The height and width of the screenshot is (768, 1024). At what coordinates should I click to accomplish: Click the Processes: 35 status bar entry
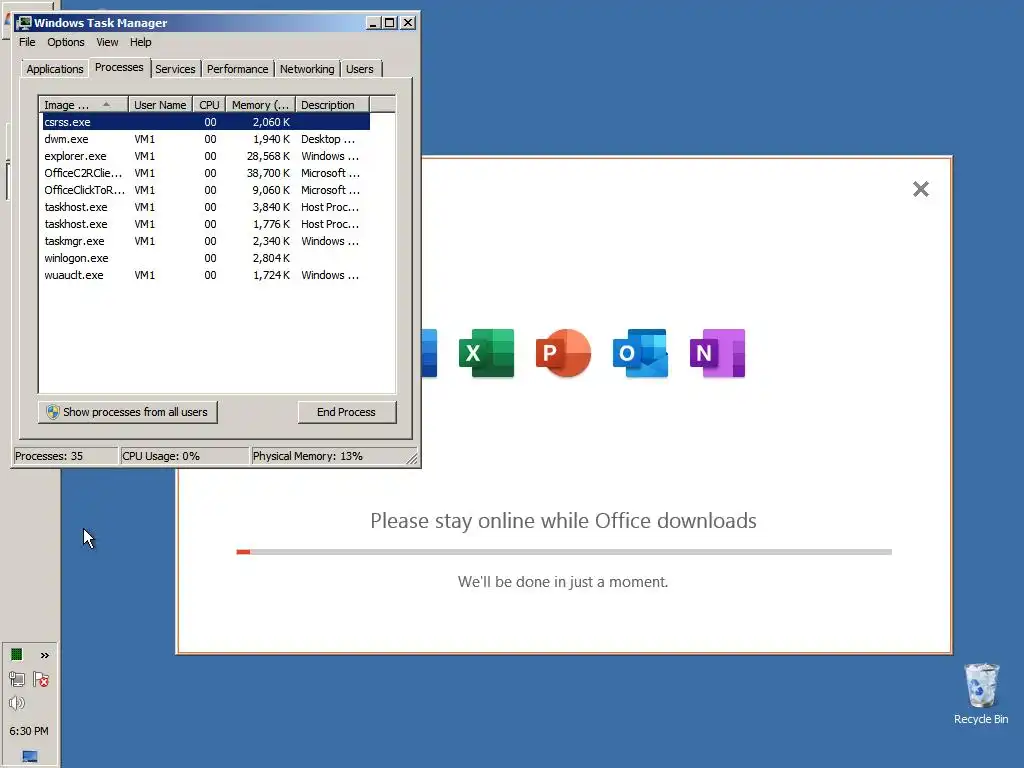click(x=66, y=456)
